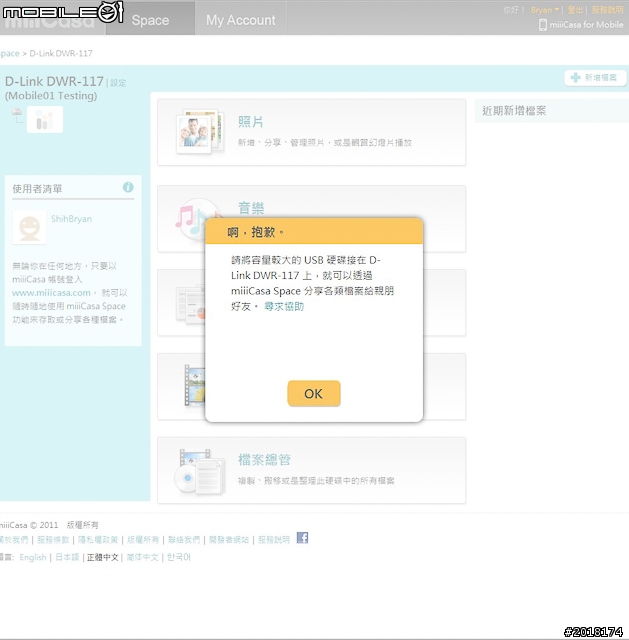The width and height of the screenshot is (629, 640).
Task: Click the film strip video icon
Action: pyautogui.click(x=194, y=385)
